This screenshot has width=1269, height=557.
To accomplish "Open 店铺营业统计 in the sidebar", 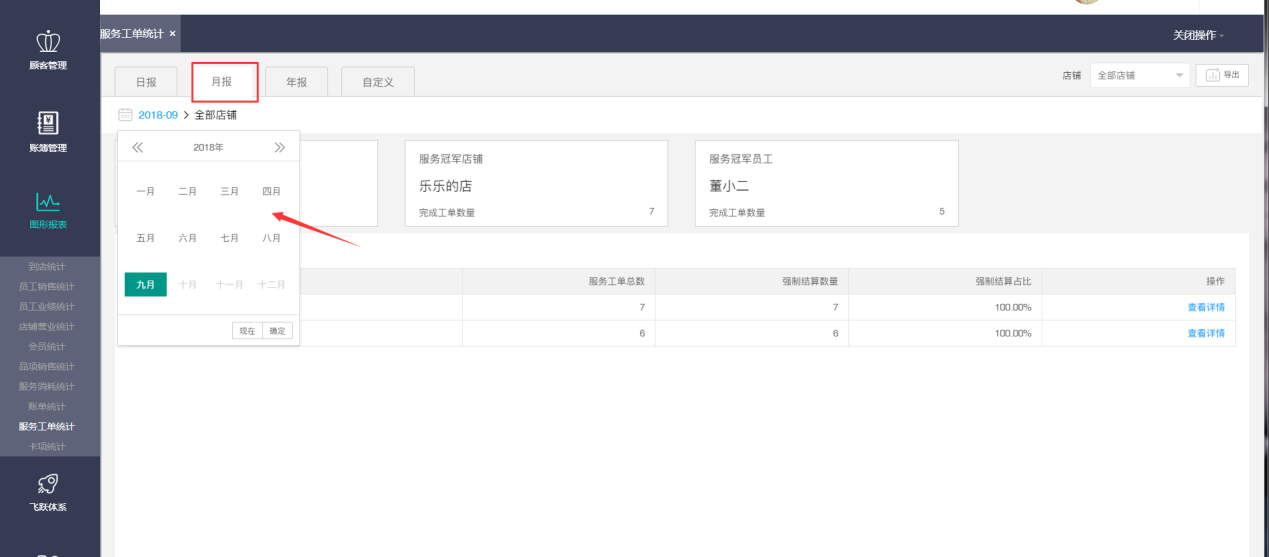I will tap(47, 326).
